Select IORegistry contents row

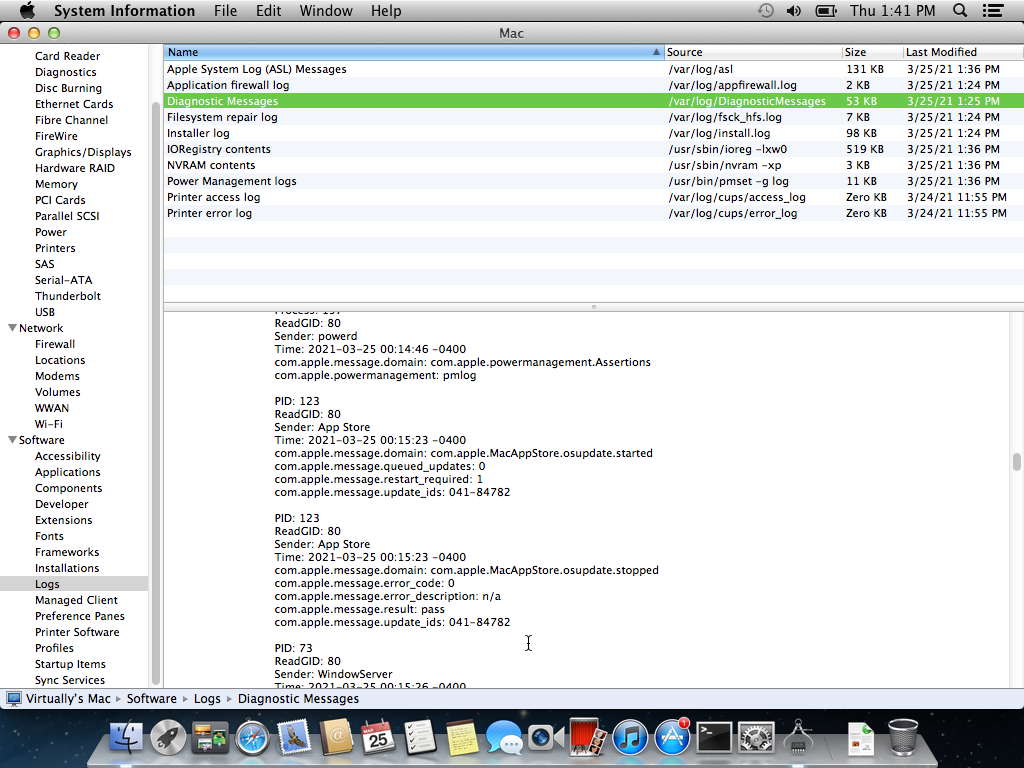593,149
